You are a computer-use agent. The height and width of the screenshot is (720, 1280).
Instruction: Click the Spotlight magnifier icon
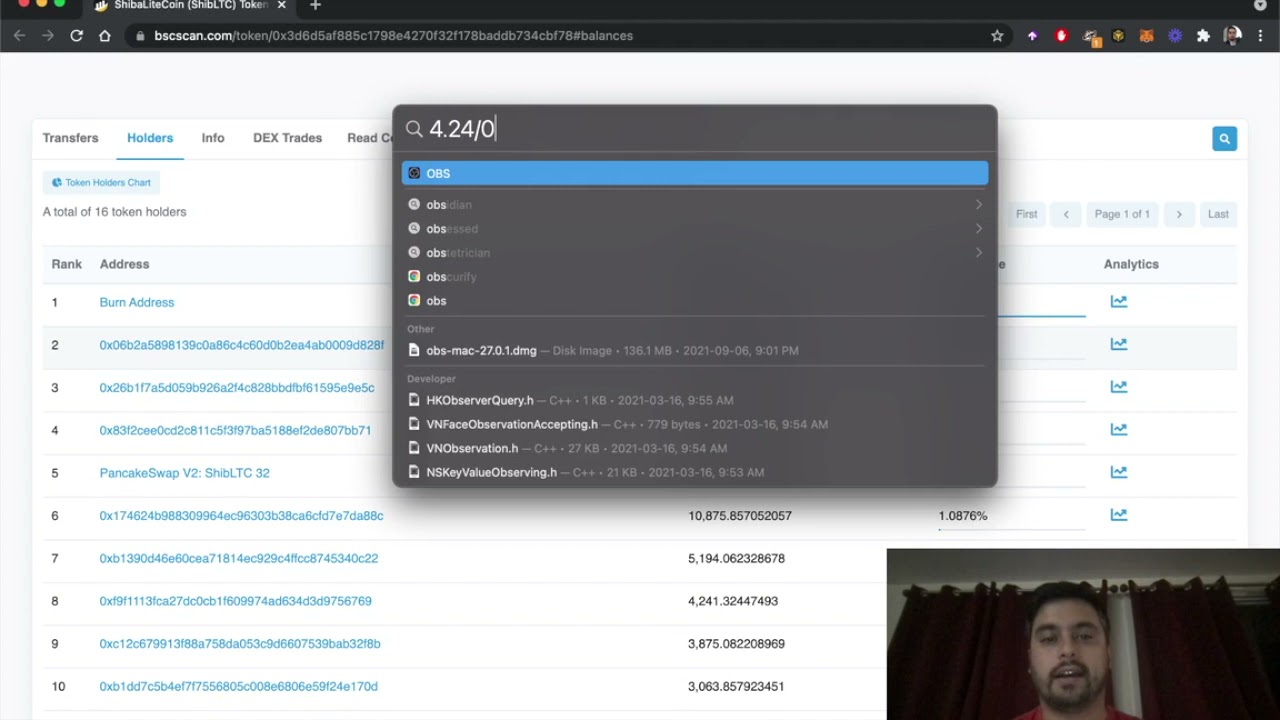click(x=414, y=129)
